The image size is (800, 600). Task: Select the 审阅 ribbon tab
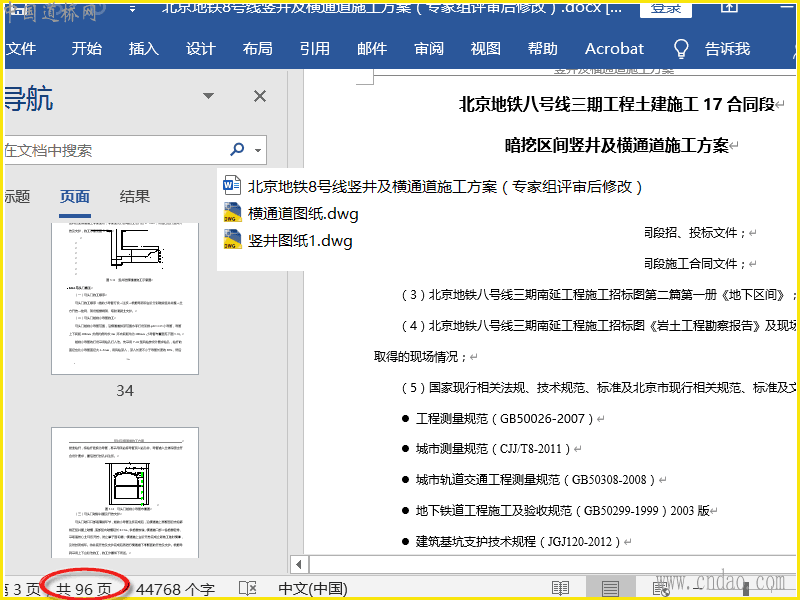coord(429,49)
